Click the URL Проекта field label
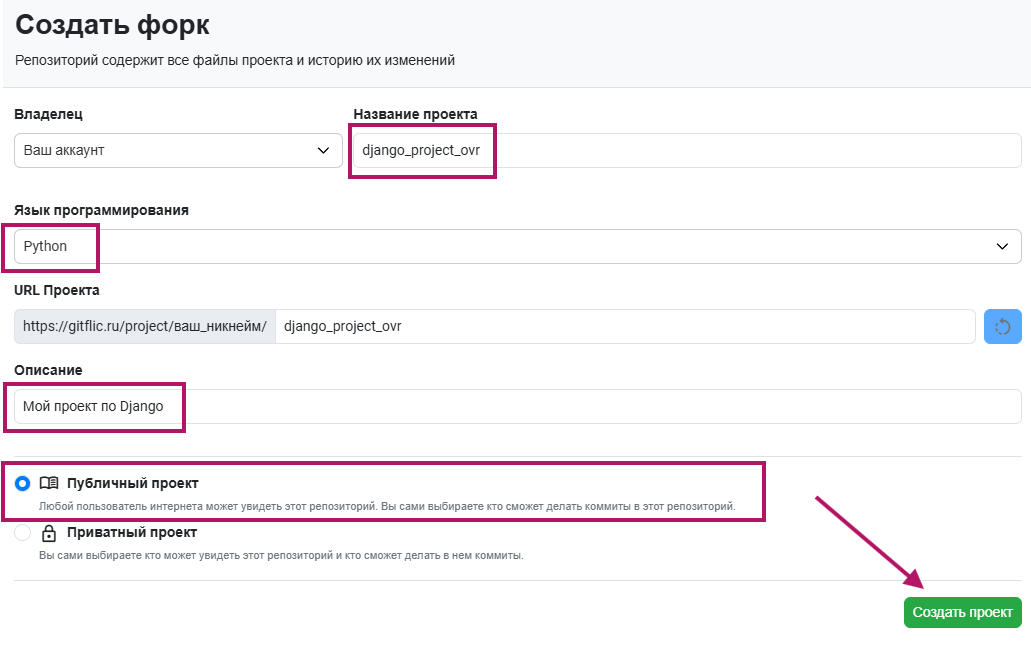The width and height of the screenshot is (1031, 646). (57, 290)
